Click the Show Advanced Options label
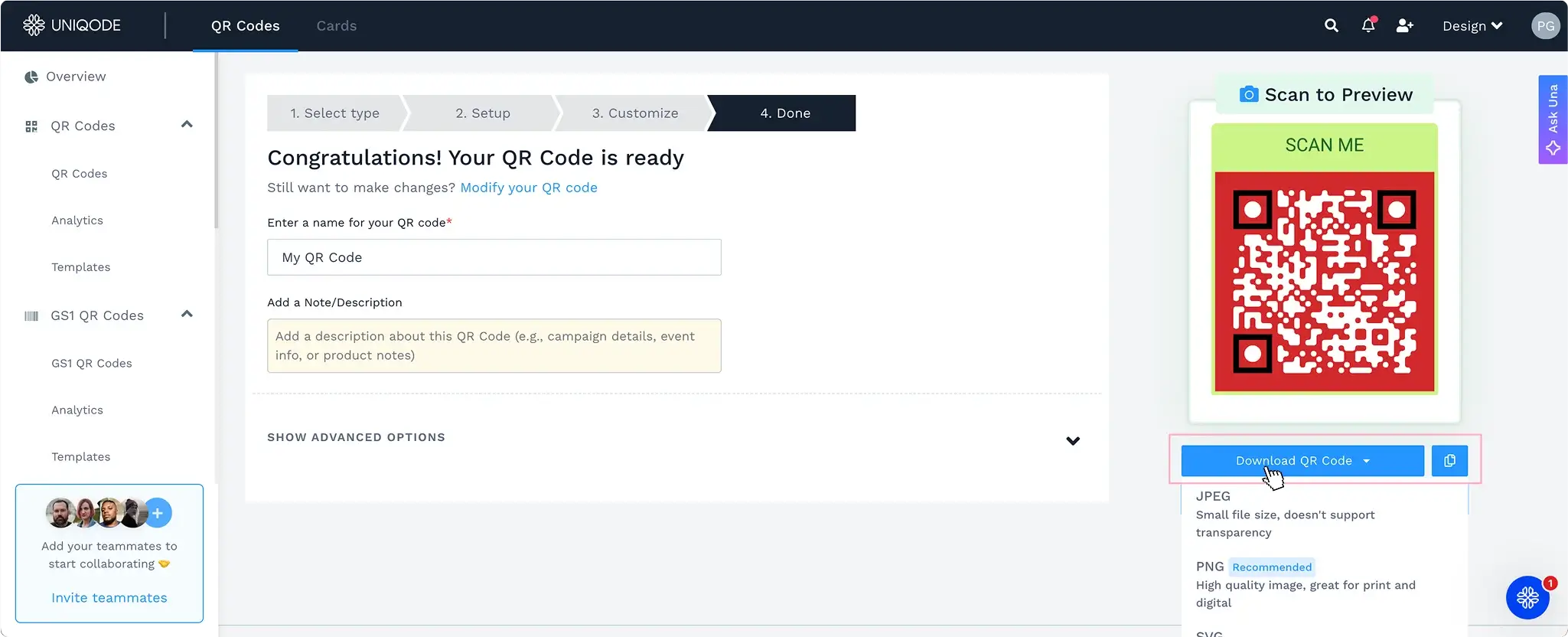 [x=356, y=437]
